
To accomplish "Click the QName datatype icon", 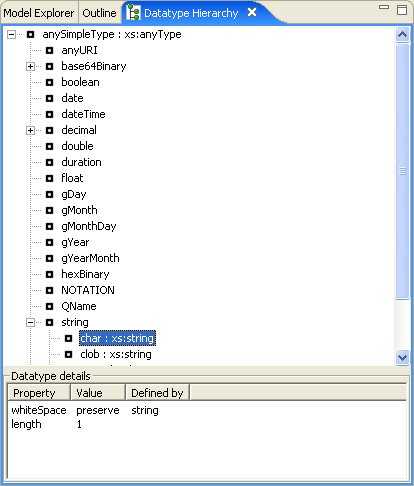I will click(x=49, y=306).
